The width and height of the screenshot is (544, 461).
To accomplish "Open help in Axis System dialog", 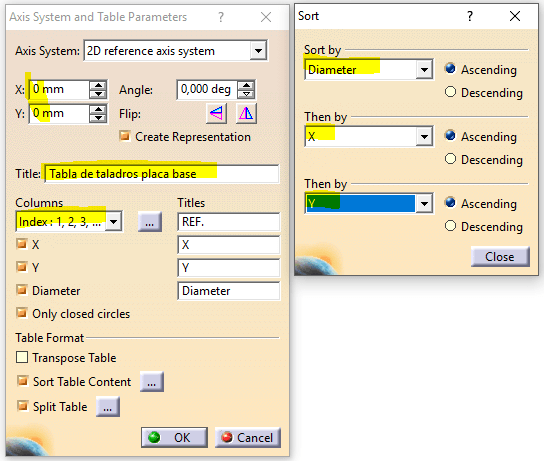I will click(221, 17).
